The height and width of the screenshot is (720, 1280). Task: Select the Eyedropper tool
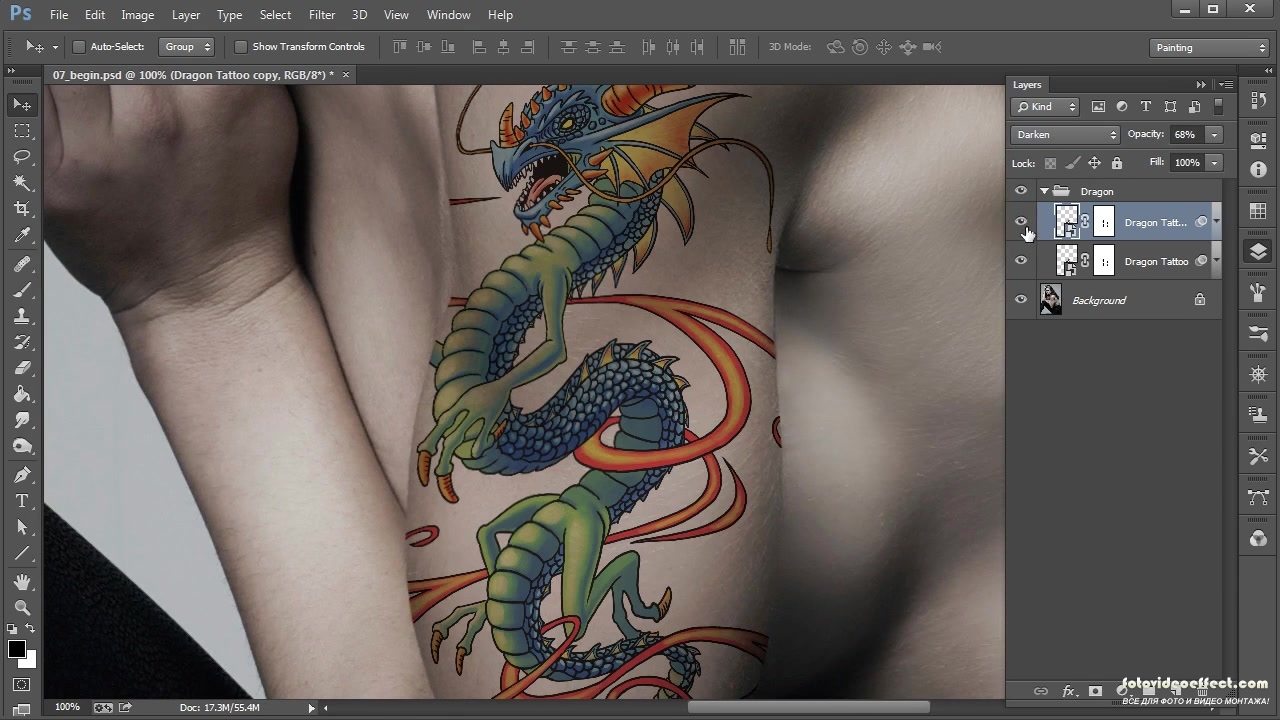[x=22, y=235]
